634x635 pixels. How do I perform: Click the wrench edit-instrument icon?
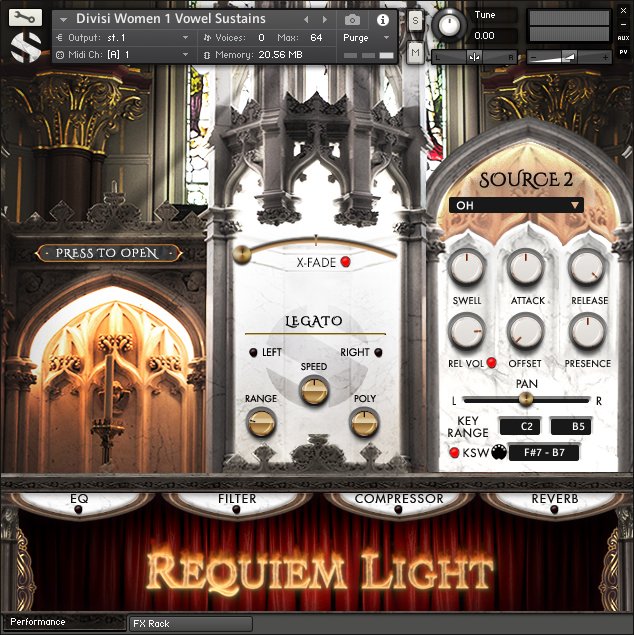click(x=25, y=17)
